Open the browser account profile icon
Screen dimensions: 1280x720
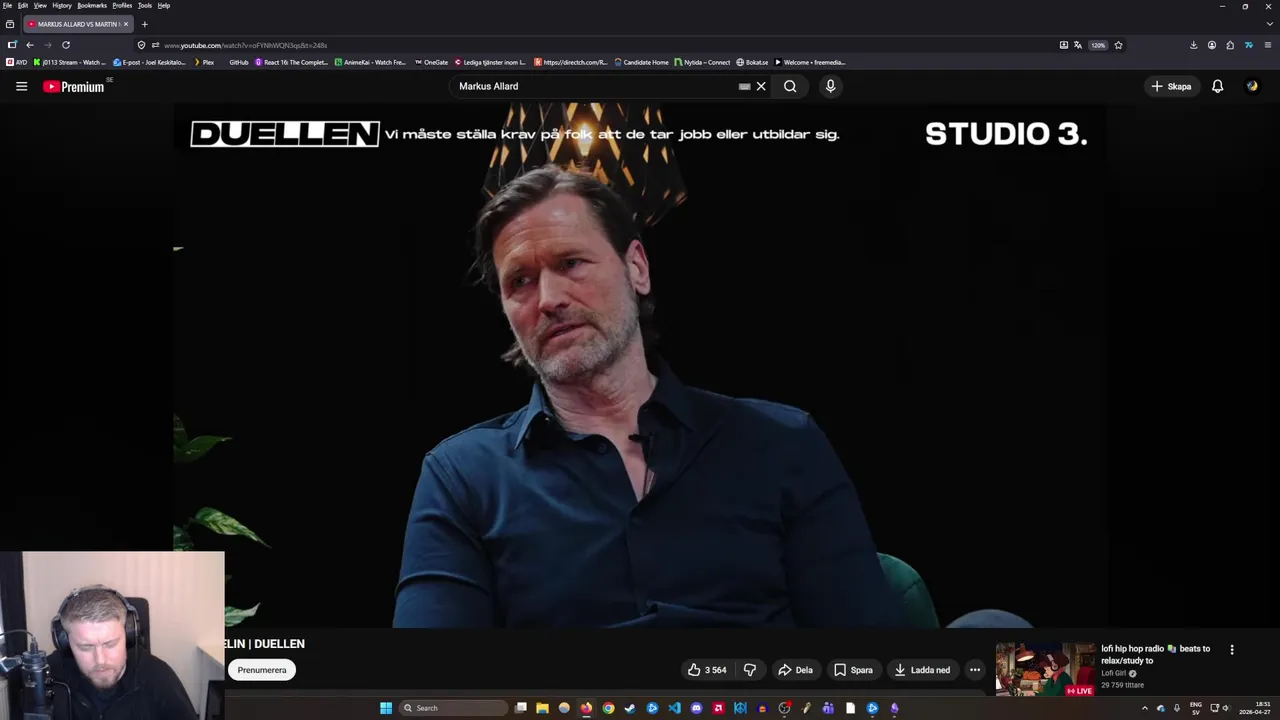1212,45
